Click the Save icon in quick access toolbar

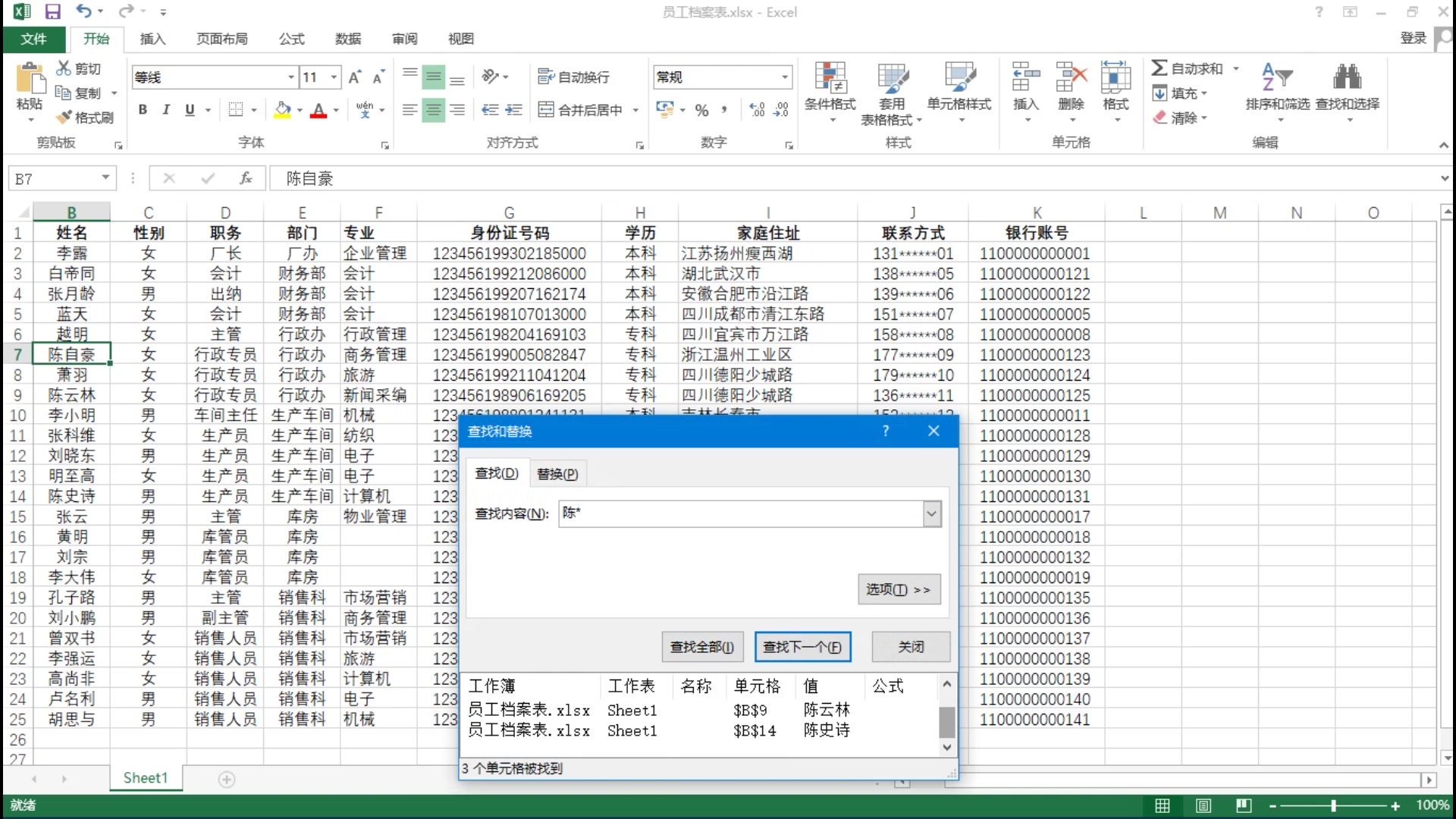[52, 12]
